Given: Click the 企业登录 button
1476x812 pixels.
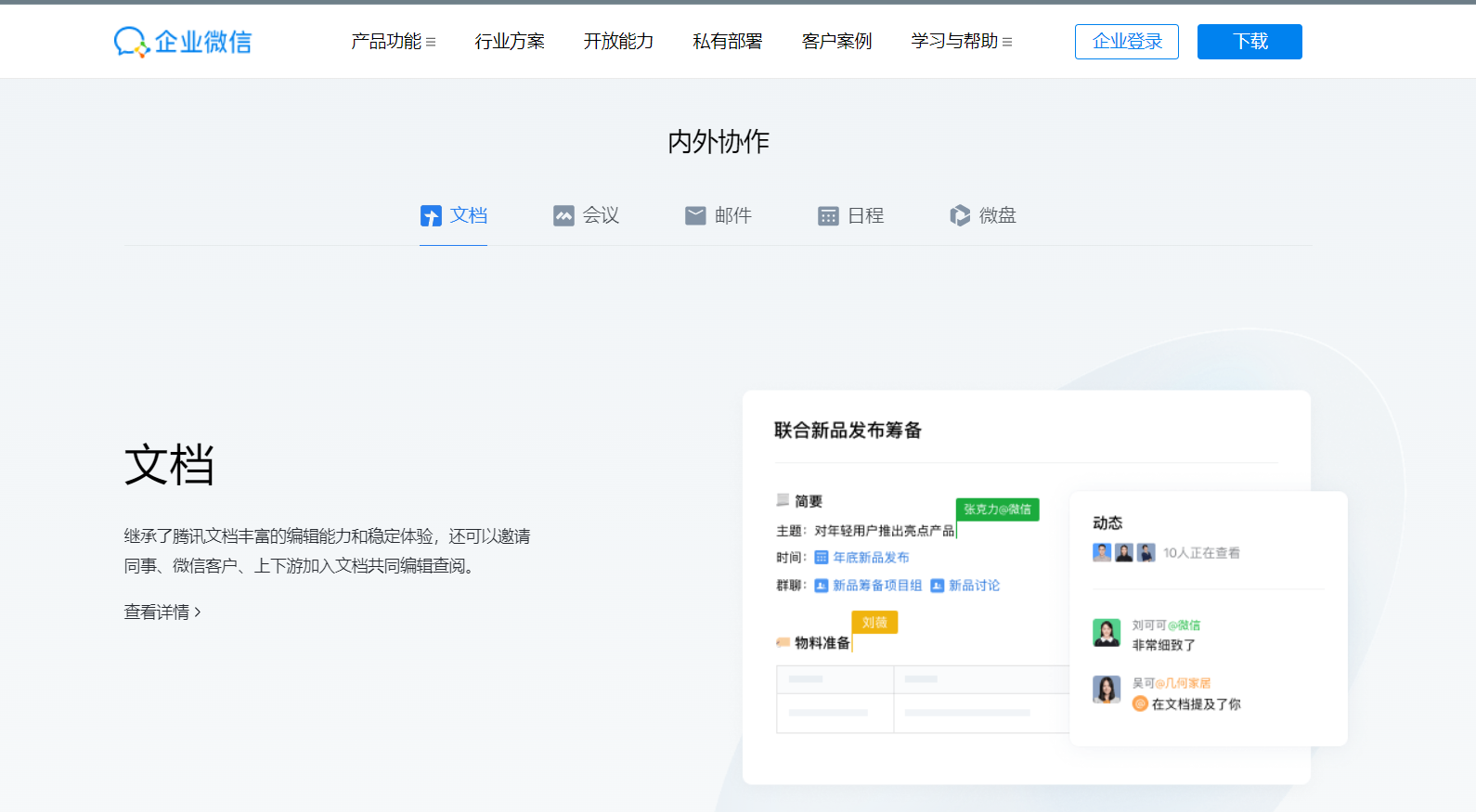Looking at the screenshot, I should point(1127,42).
